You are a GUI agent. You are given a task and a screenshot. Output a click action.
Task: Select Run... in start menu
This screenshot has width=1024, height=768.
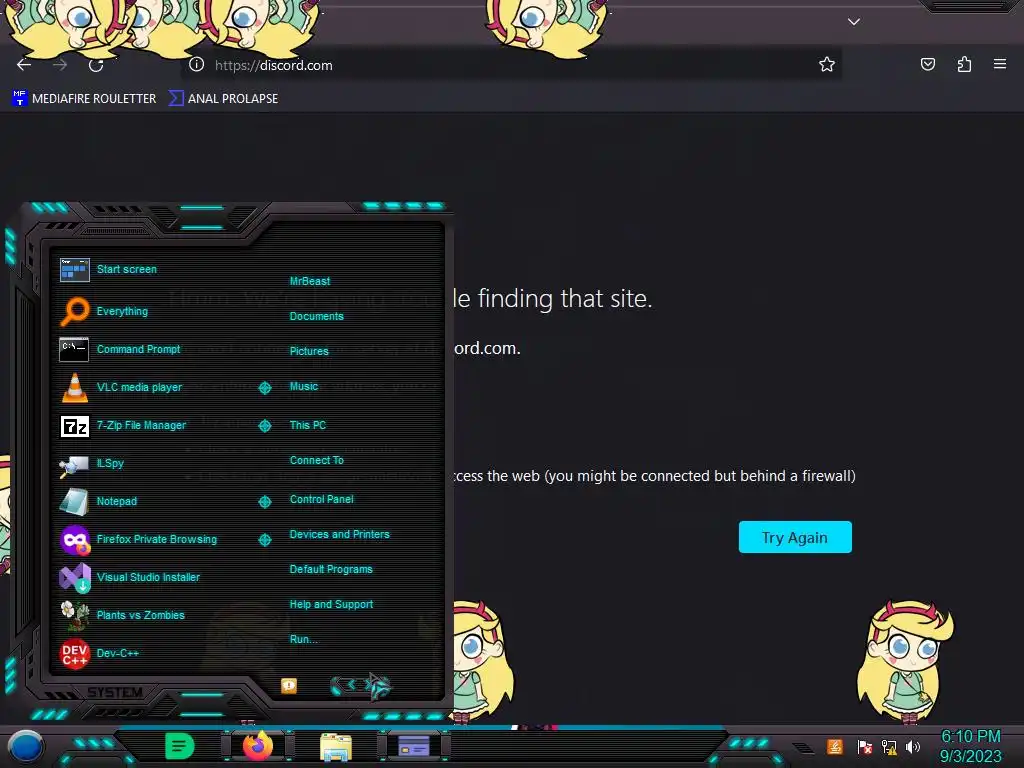pyautogui.click(x=304, y=639)
